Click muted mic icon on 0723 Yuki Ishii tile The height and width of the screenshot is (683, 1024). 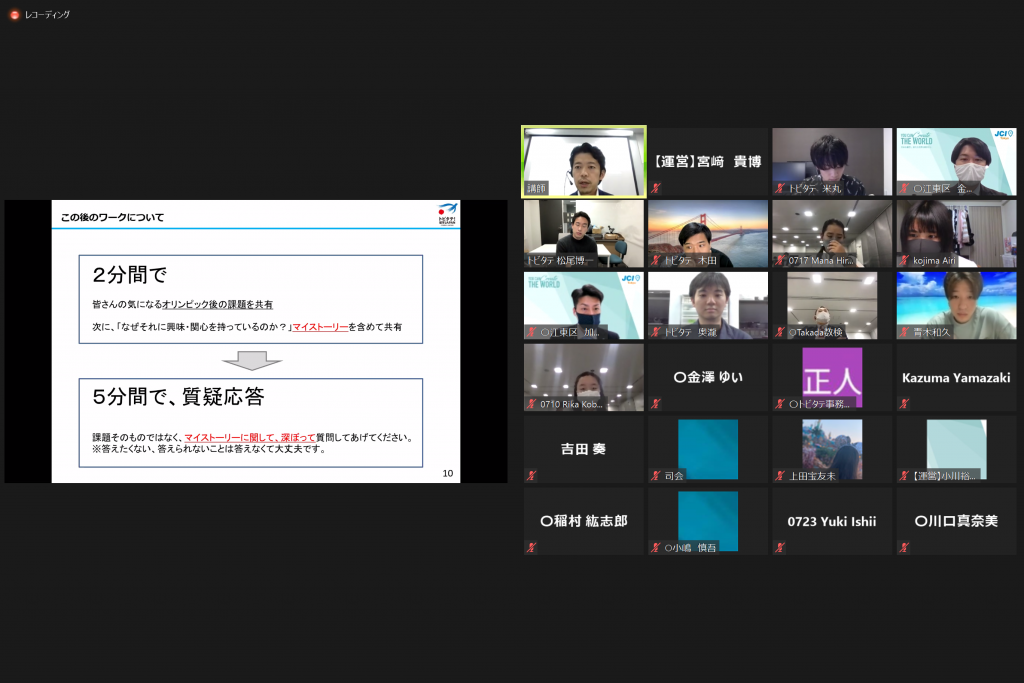780,548
